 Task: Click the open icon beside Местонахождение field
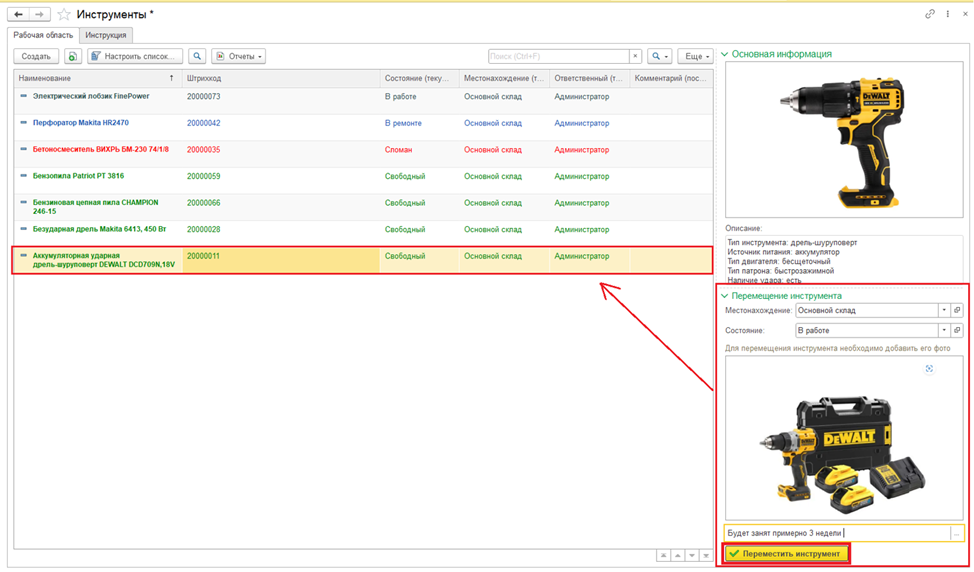957,310
